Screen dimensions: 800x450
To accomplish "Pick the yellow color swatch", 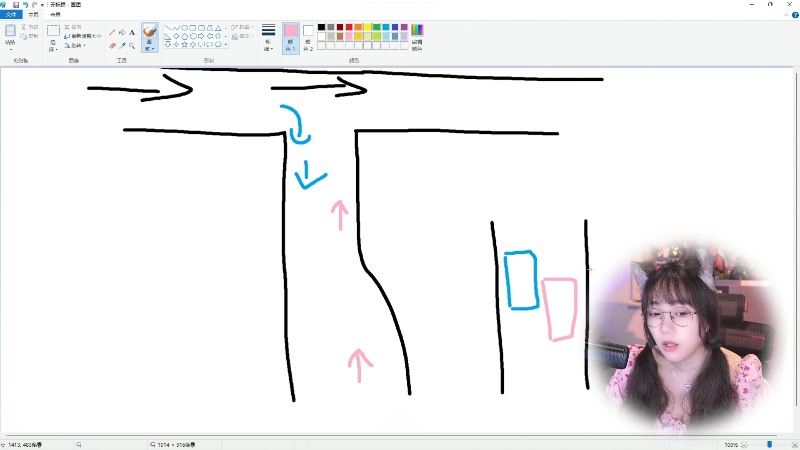I will click(367, 27).
